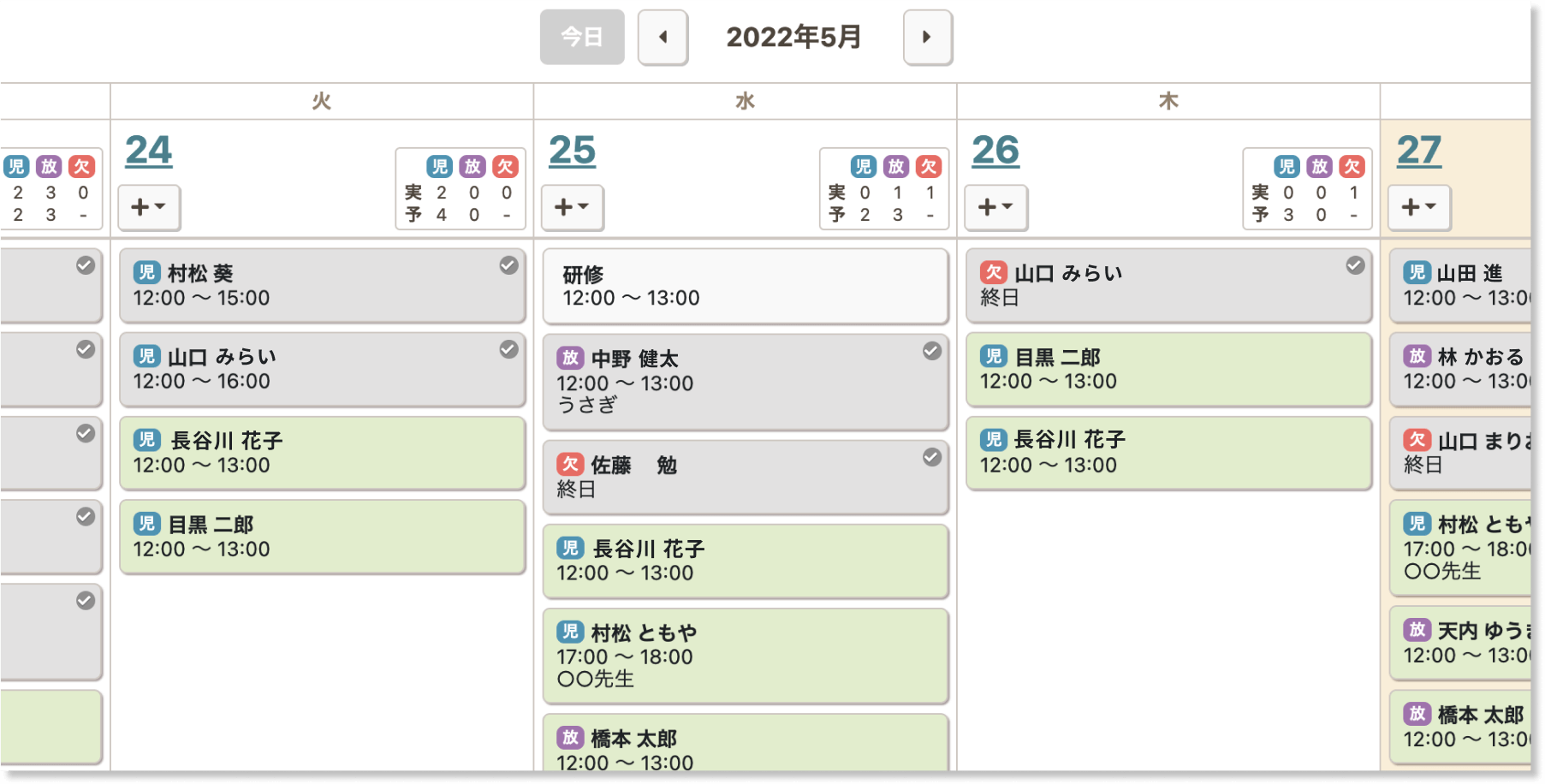The height and width of the screenshot is (784, 1545).
Task: Click blue 児 icon on Tuesday 目黒 二郎 entry
Action: point(146,524)
